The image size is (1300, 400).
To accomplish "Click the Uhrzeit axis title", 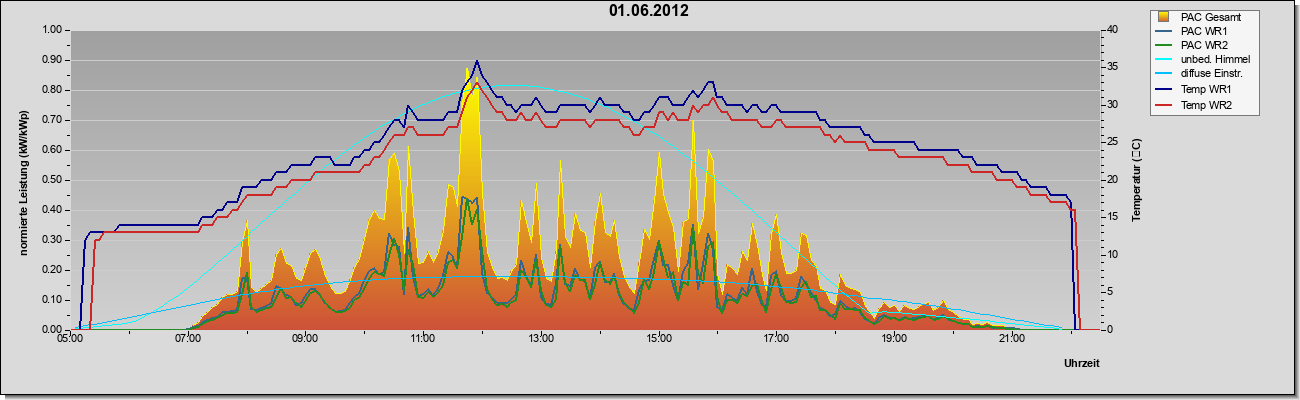I will [x=1081, y=363].
